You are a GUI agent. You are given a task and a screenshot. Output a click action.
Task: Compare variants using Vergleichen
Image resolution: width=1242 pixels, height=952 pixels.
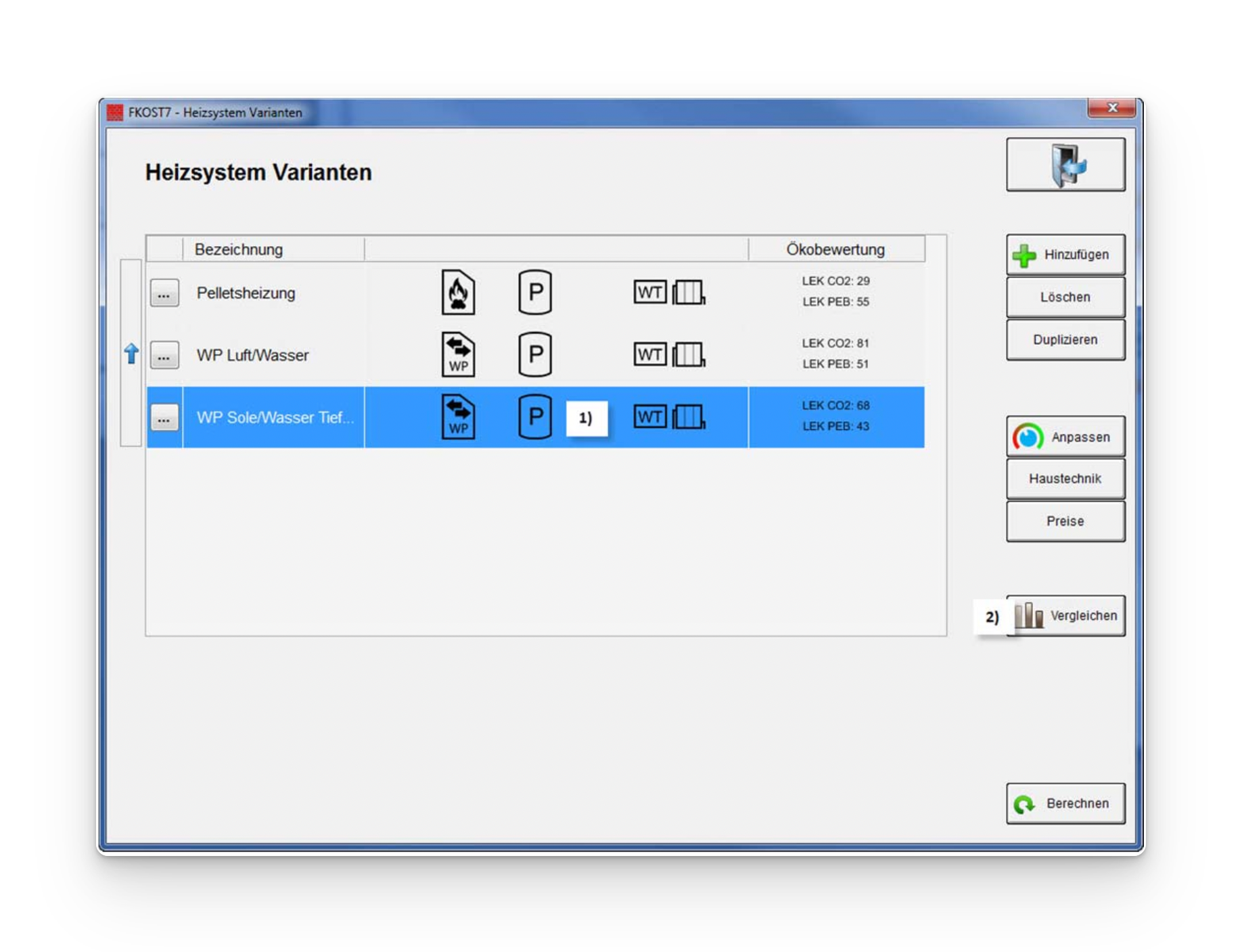click(x=1069, y=616)
